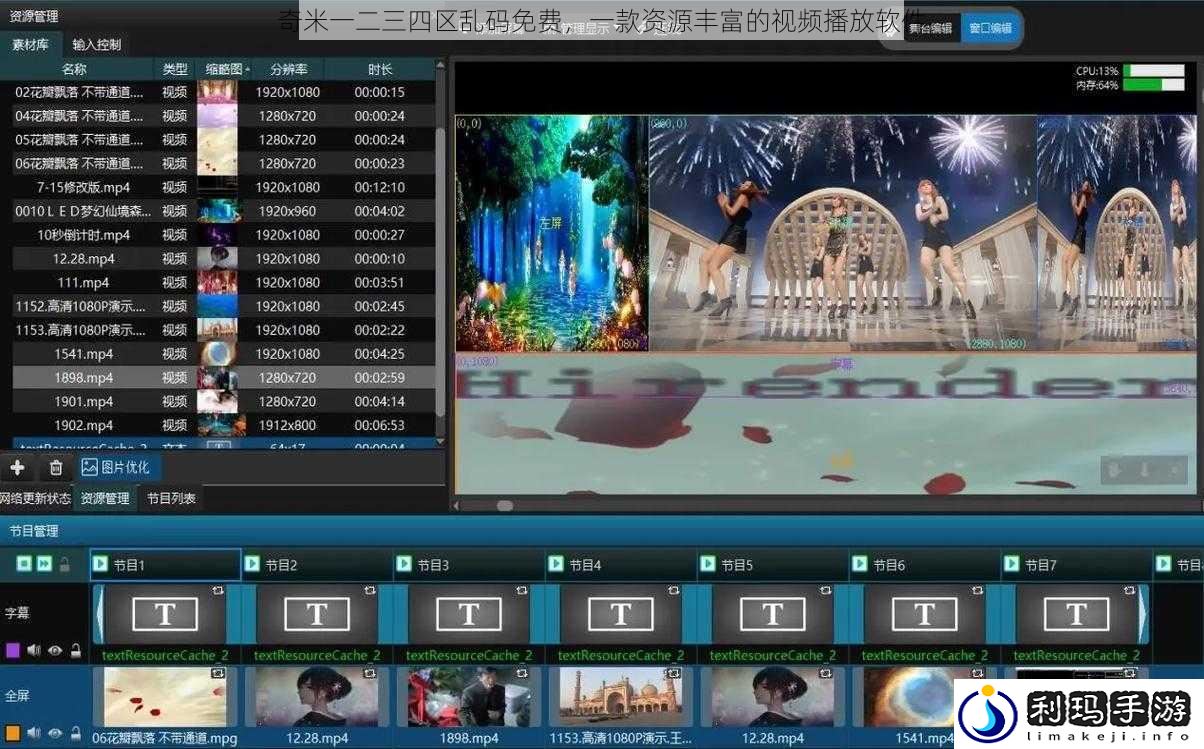Toggle the lock icon beside the fast-forward control

tap(65, 565)
